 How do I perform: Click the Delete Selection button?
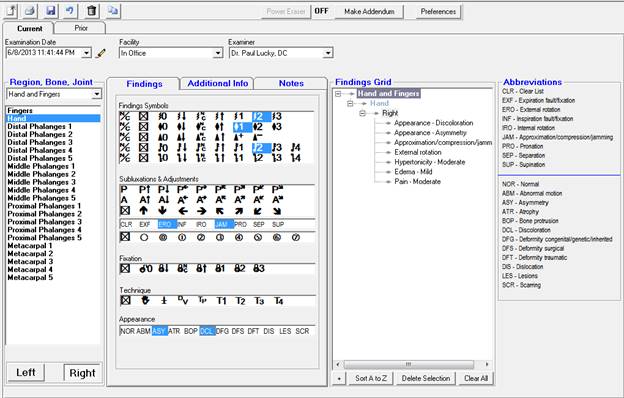pos(426,378)
